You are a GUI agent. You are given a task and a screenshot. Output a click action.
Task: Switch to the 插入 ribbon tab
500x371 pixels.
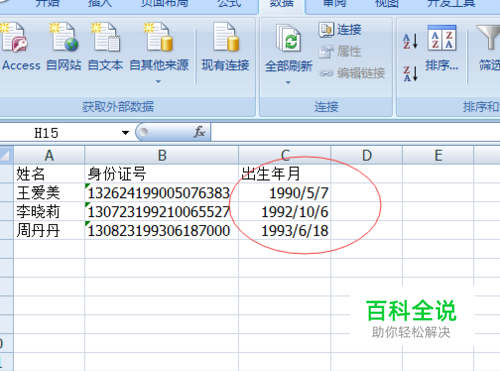[x=99, y=4]
